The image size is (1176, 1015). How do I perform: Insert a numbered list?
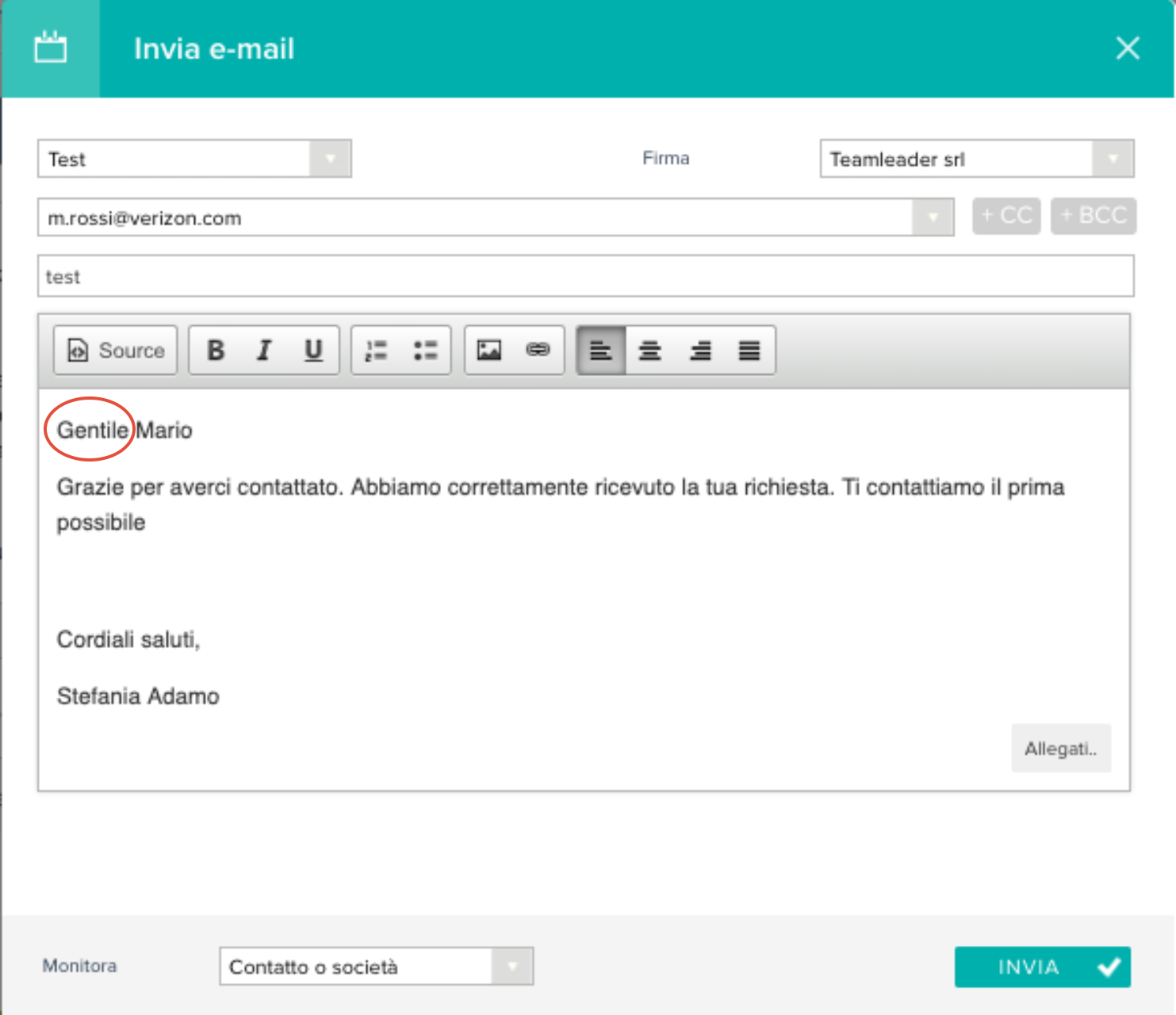point(376,350)
